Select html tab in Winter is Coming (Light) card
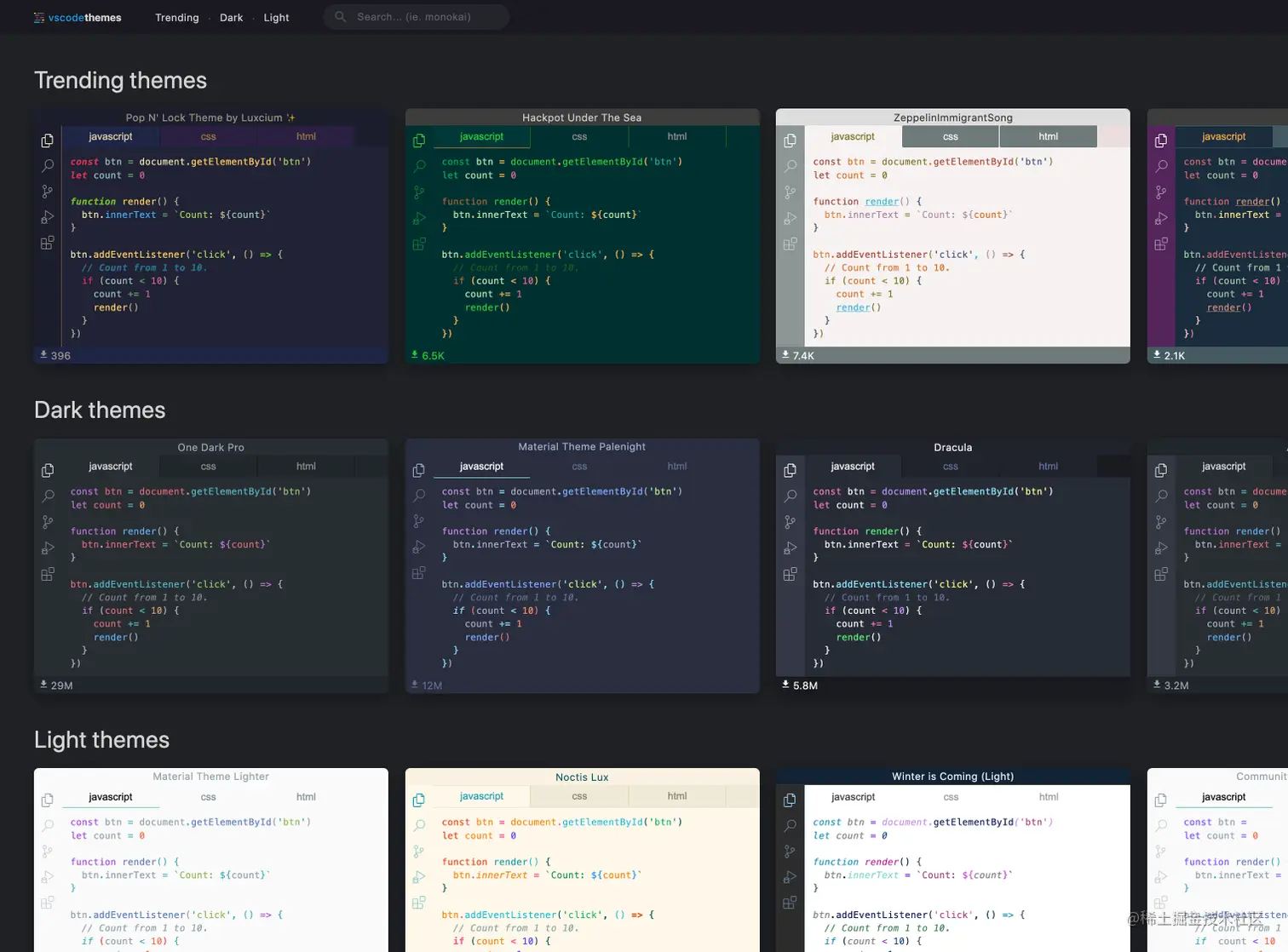Viewport: 1288px width, 952px height. pos(1049,797)
